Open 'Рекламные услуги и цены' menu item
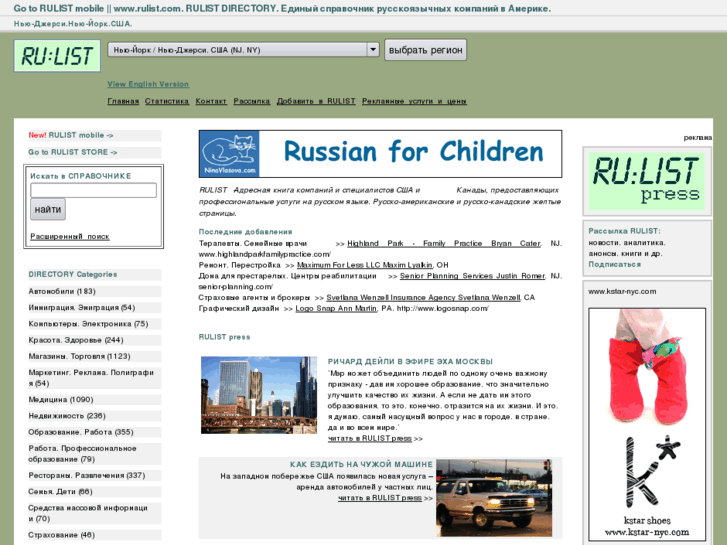This screenshot has width=727, height=545. coord(414,101)
